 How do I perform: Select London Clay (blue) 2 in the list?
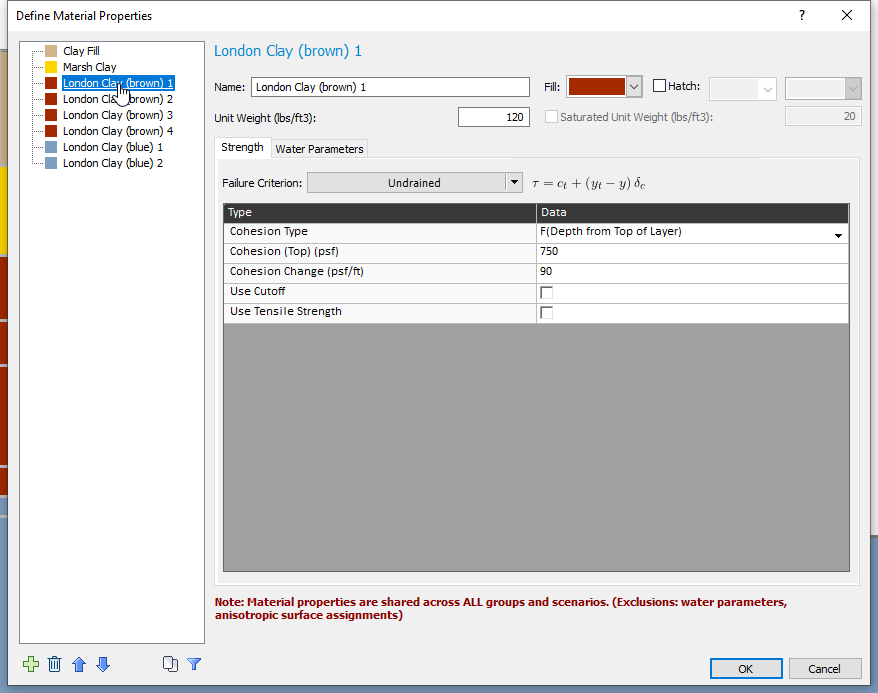coord(113,163)
